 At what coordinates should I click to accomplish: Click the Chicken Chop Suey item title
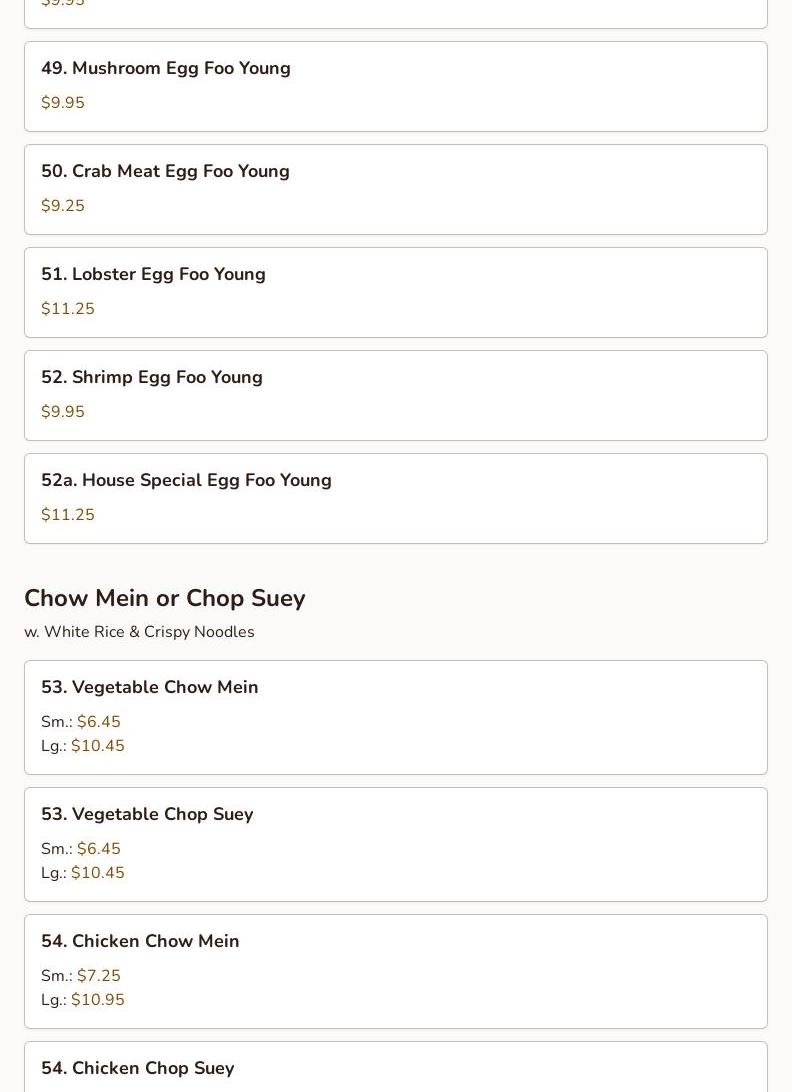[138, 1068]
